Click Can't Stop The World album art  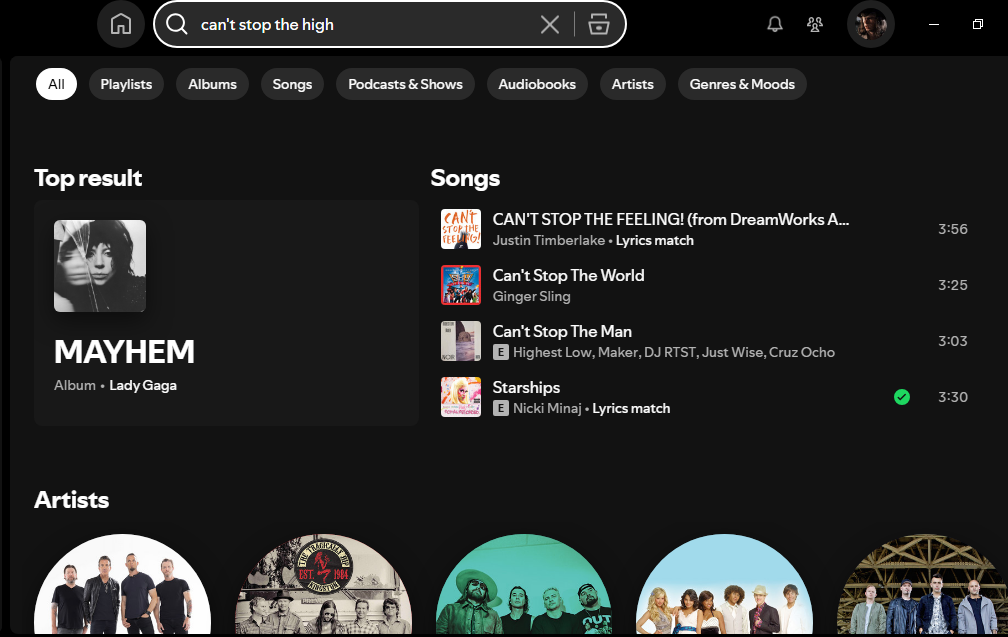click(x=461, y=285)
